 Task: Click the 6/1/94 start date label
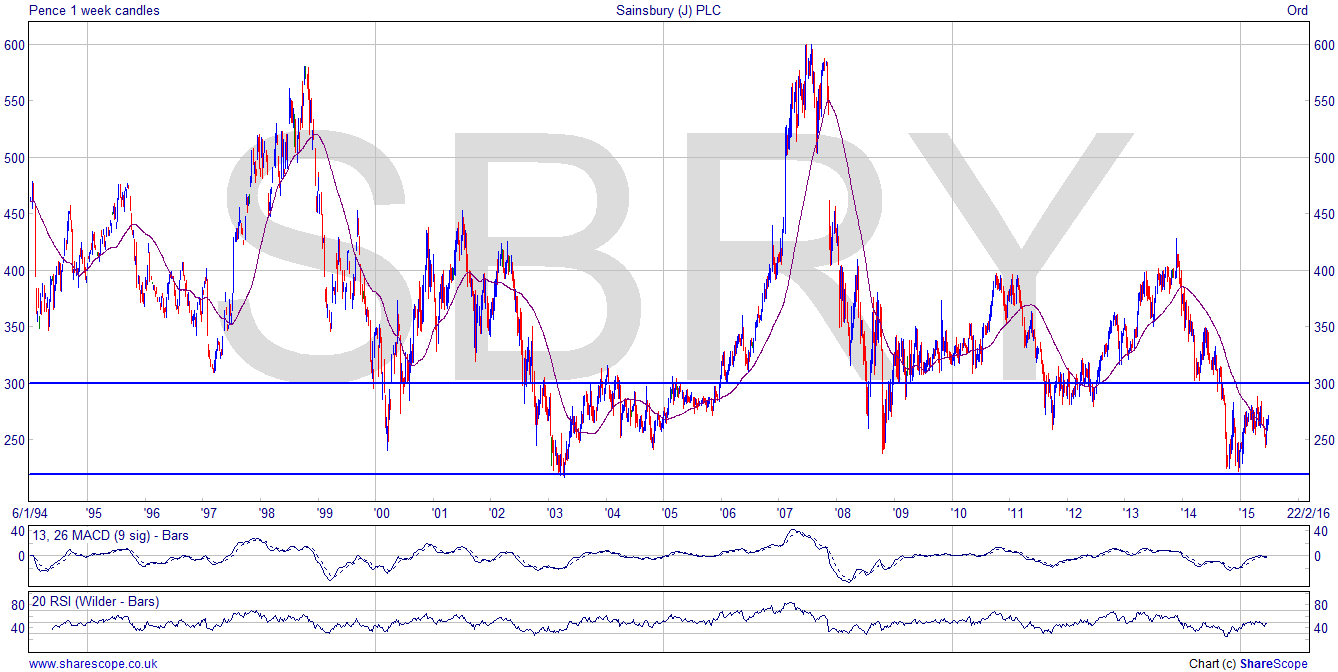28,513
